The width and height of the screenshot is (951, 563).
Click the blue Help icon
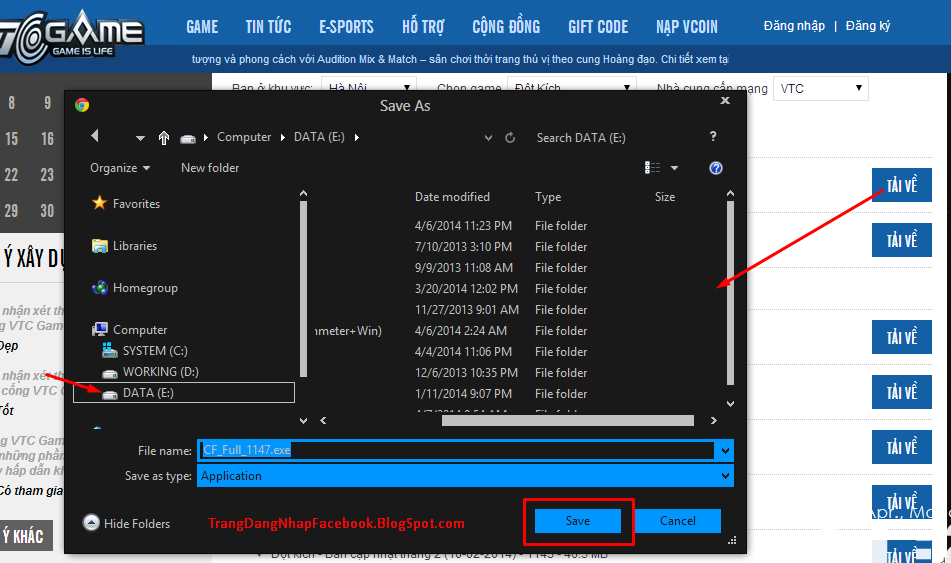point(716,168)
